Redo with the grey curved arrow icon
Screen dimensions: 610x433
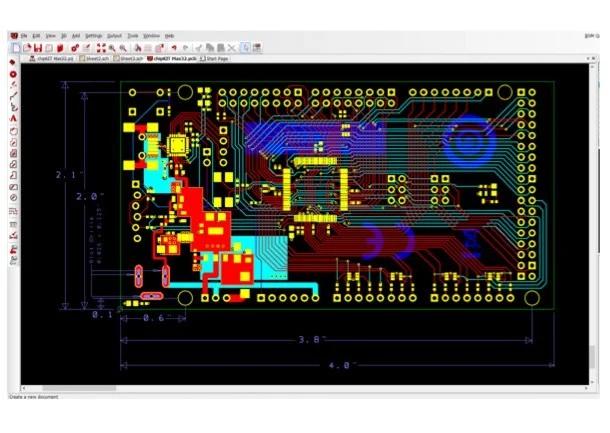[185, 48]
